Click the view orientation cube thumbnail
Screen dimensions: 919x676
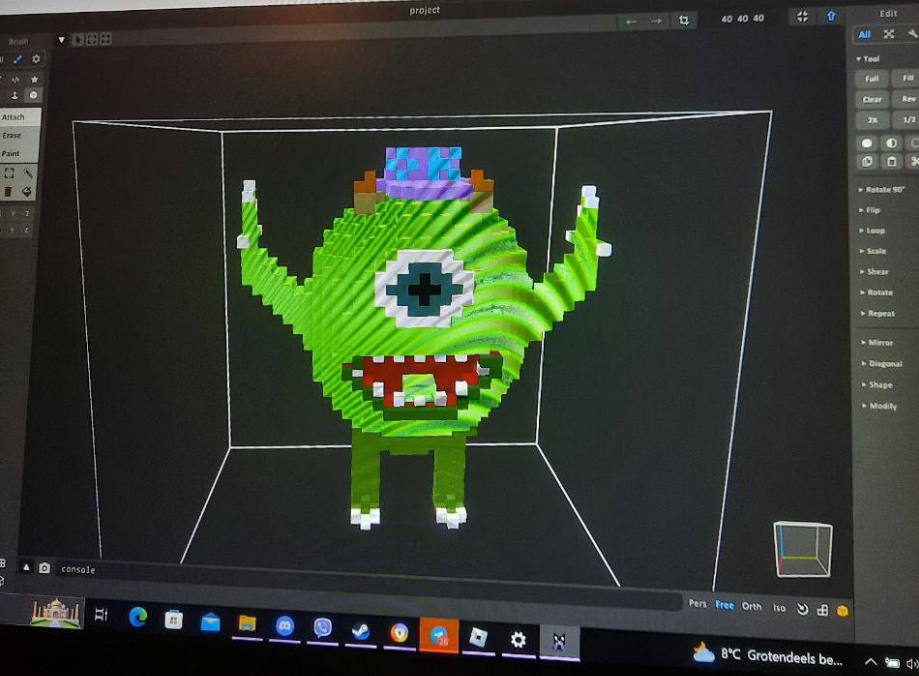803,549
